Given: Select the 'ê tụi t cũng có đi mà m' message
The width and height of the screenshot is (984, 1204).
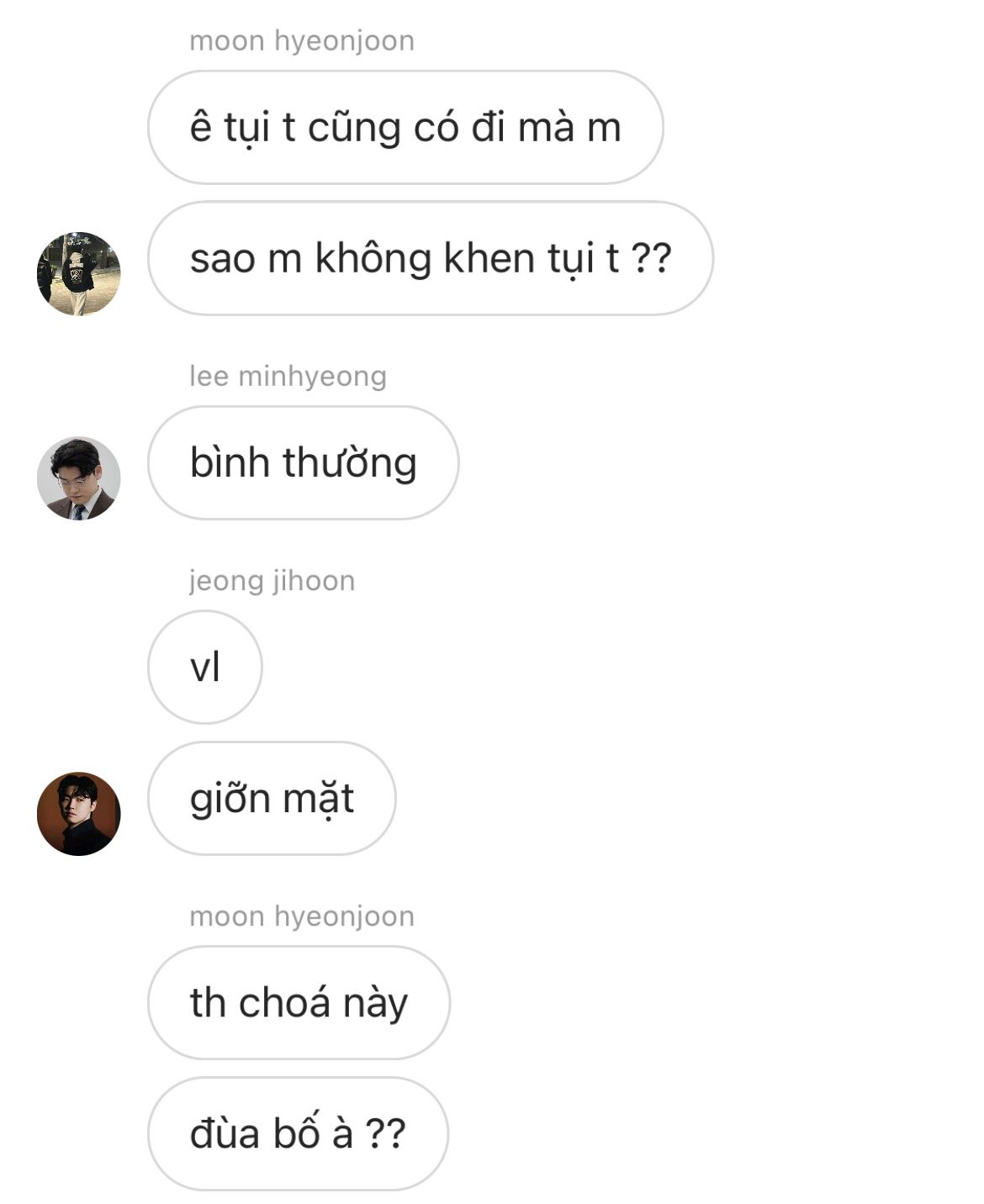Looking at the screenshot, I should click(405, 127).
